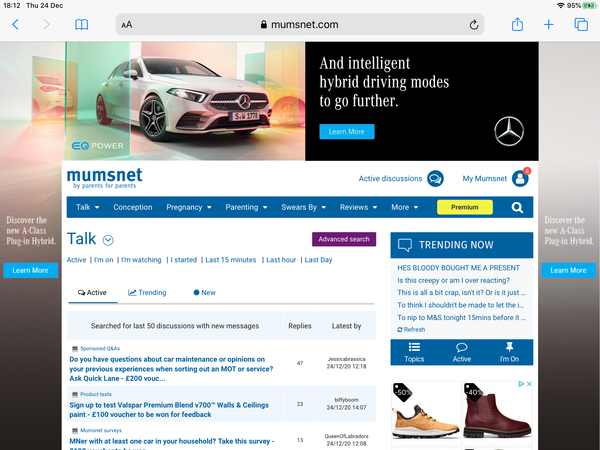Open 'To think I shouldn't be made' thread

(x=461, y=305)
